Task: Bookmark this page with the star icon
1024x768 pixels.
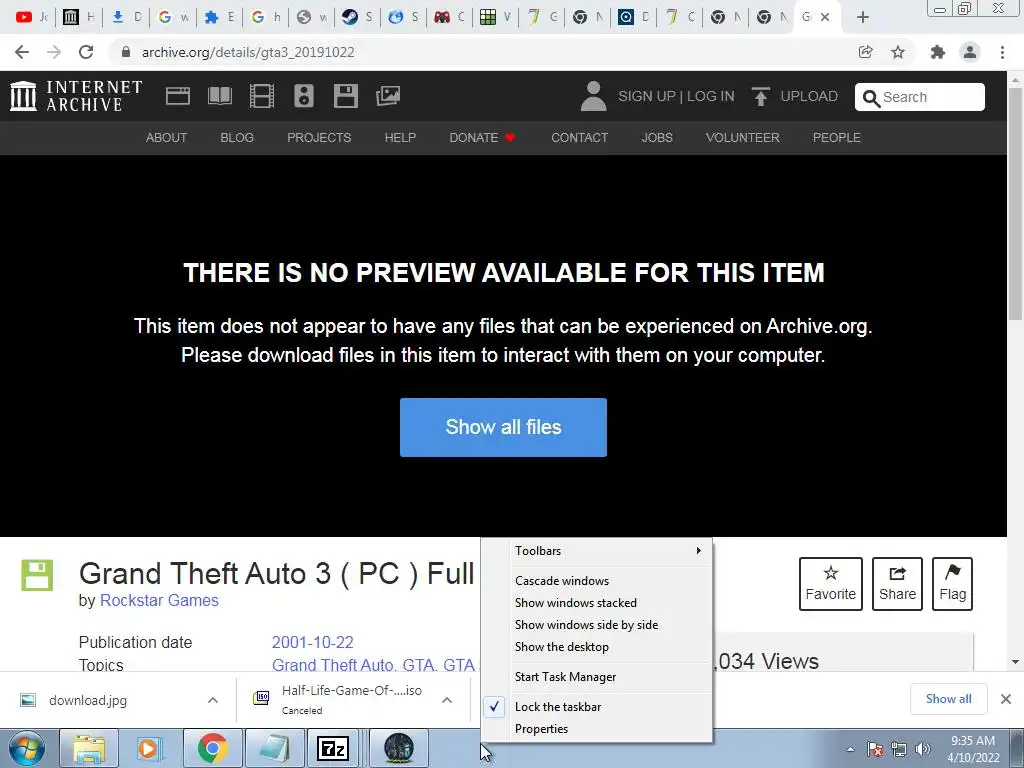Action: [898, 52]
